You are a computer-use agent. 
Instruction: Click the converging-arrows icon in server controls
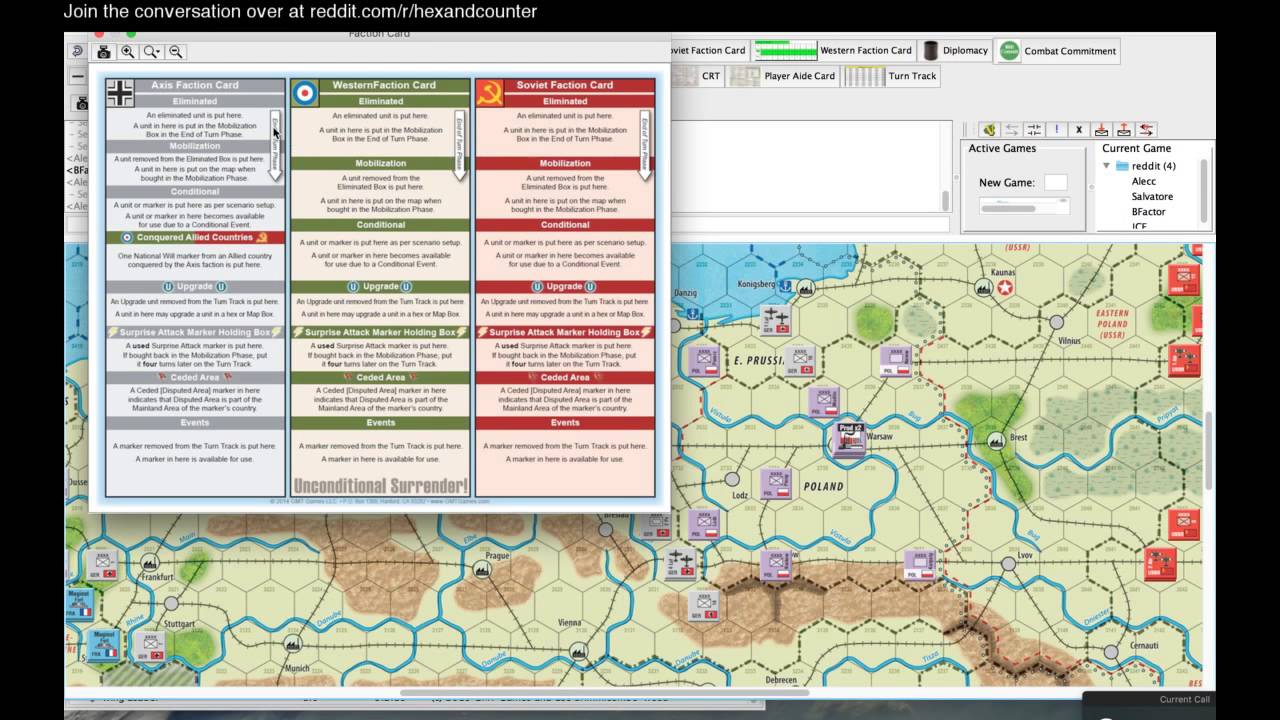1034,130
